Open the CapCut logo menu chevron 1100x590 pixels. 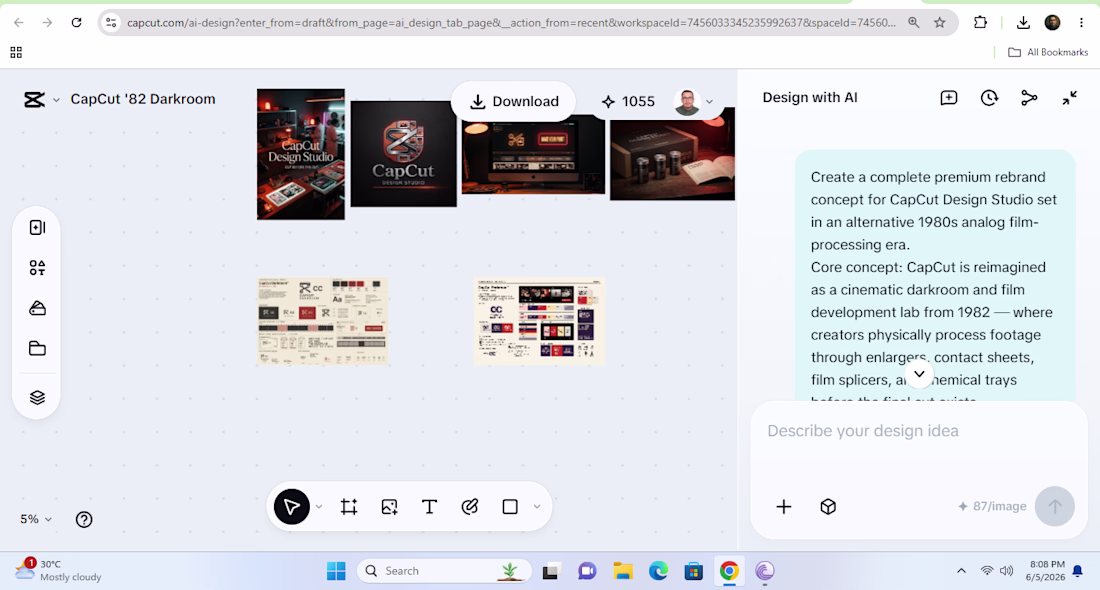56,100
